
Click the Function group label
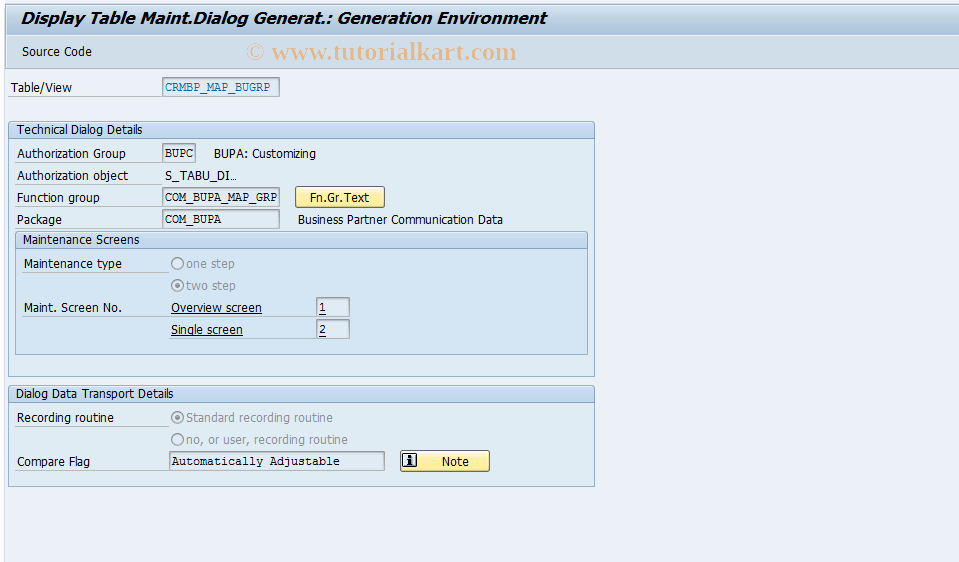[x=58, y=198]
